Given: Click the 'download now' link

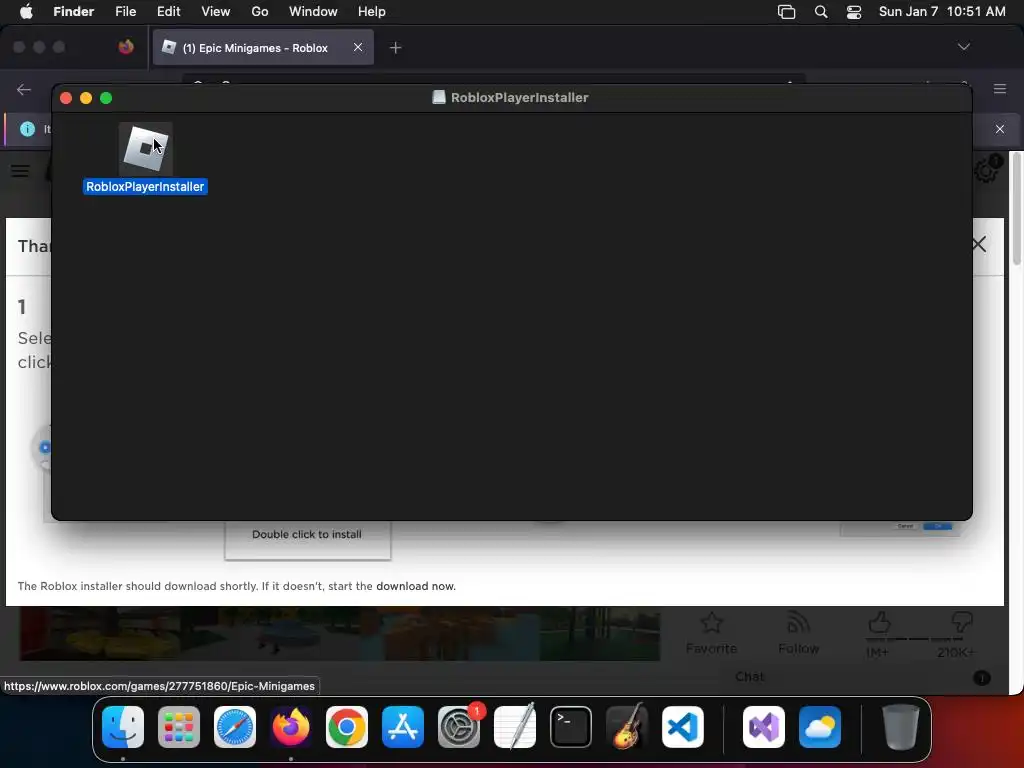Looking at the screenshot, I should [x=415, y=586].
